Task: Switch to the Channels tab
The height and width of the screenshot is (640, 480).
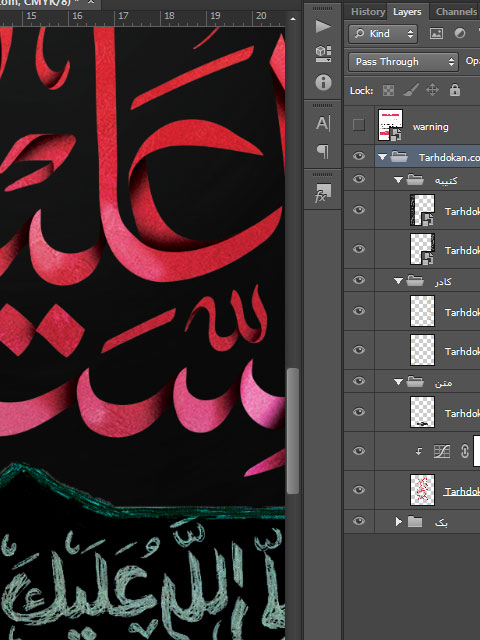Action: pos(456,12)
